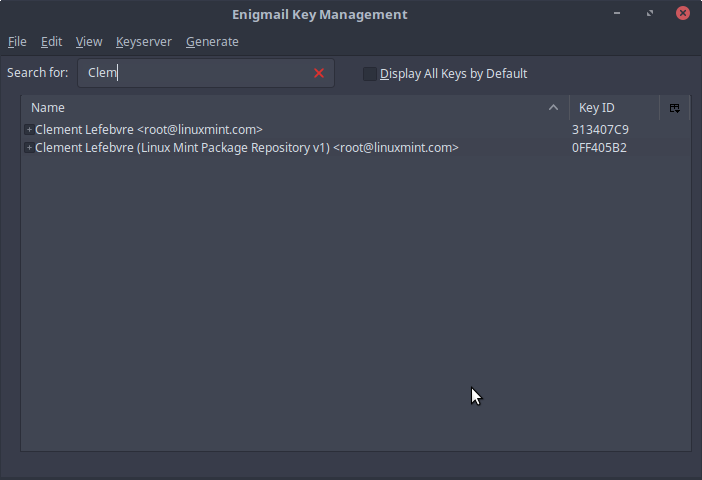Screen dimensions: 702x480
Task: Expand the Clement Lefebvre 313407C9 key entry
Action: 29,130
